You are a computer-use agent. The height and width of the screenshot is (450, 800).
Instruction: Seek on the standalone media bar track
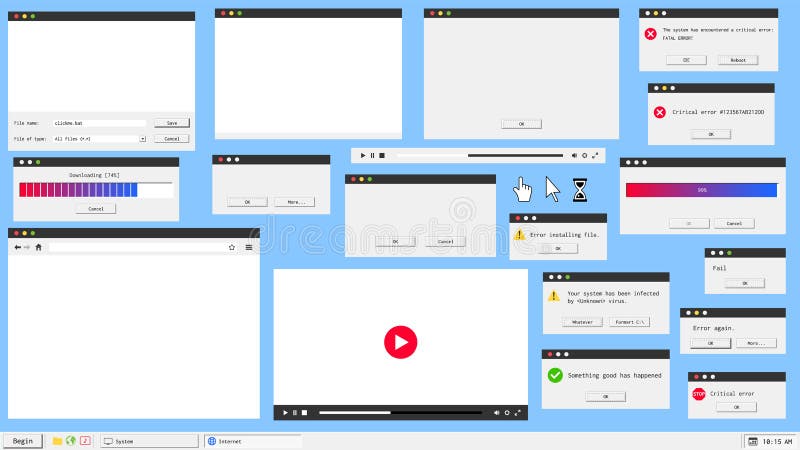tap(480, 156)
